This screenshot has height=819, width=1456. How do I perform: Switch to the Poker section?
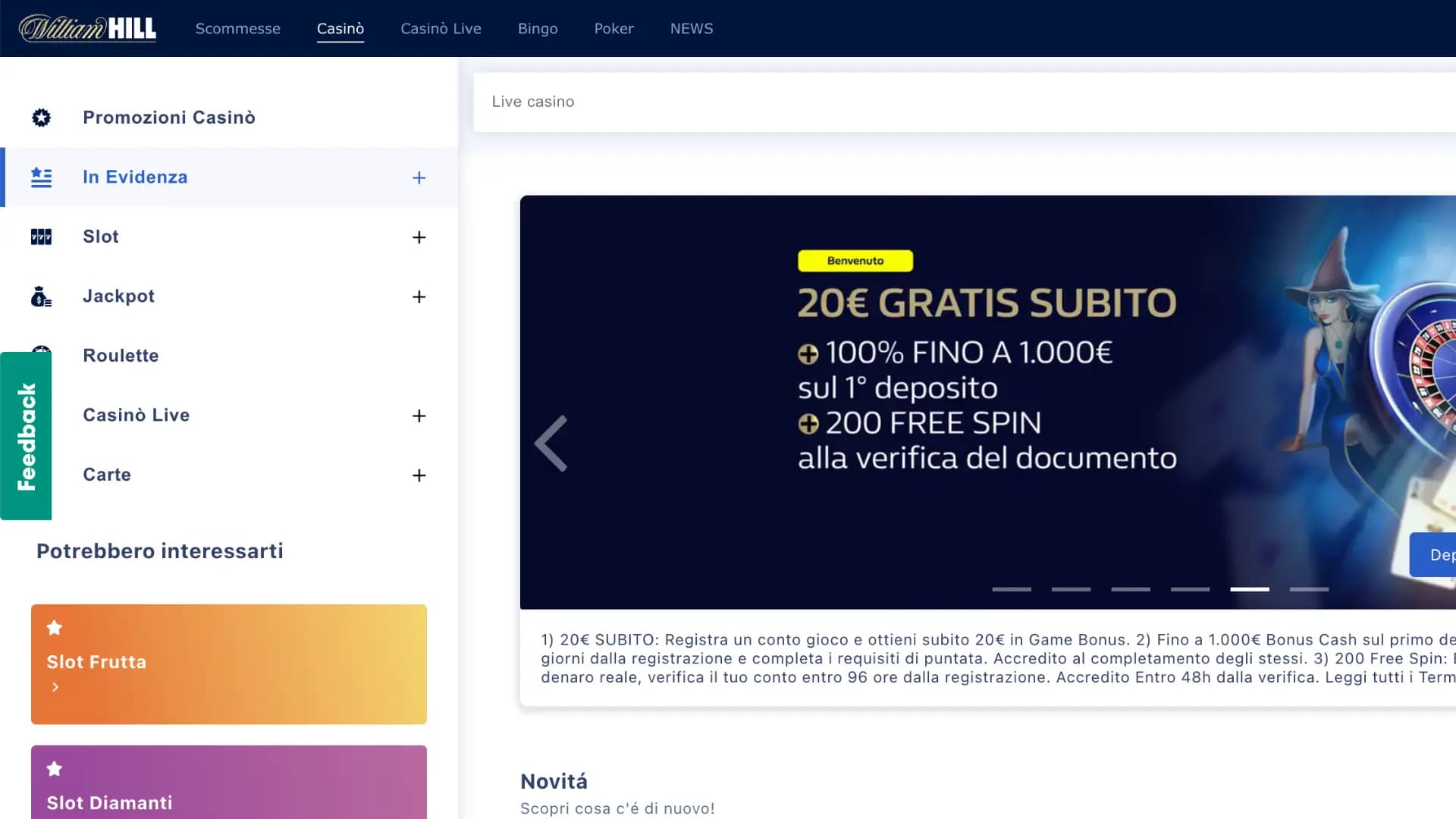click(613, 29)
